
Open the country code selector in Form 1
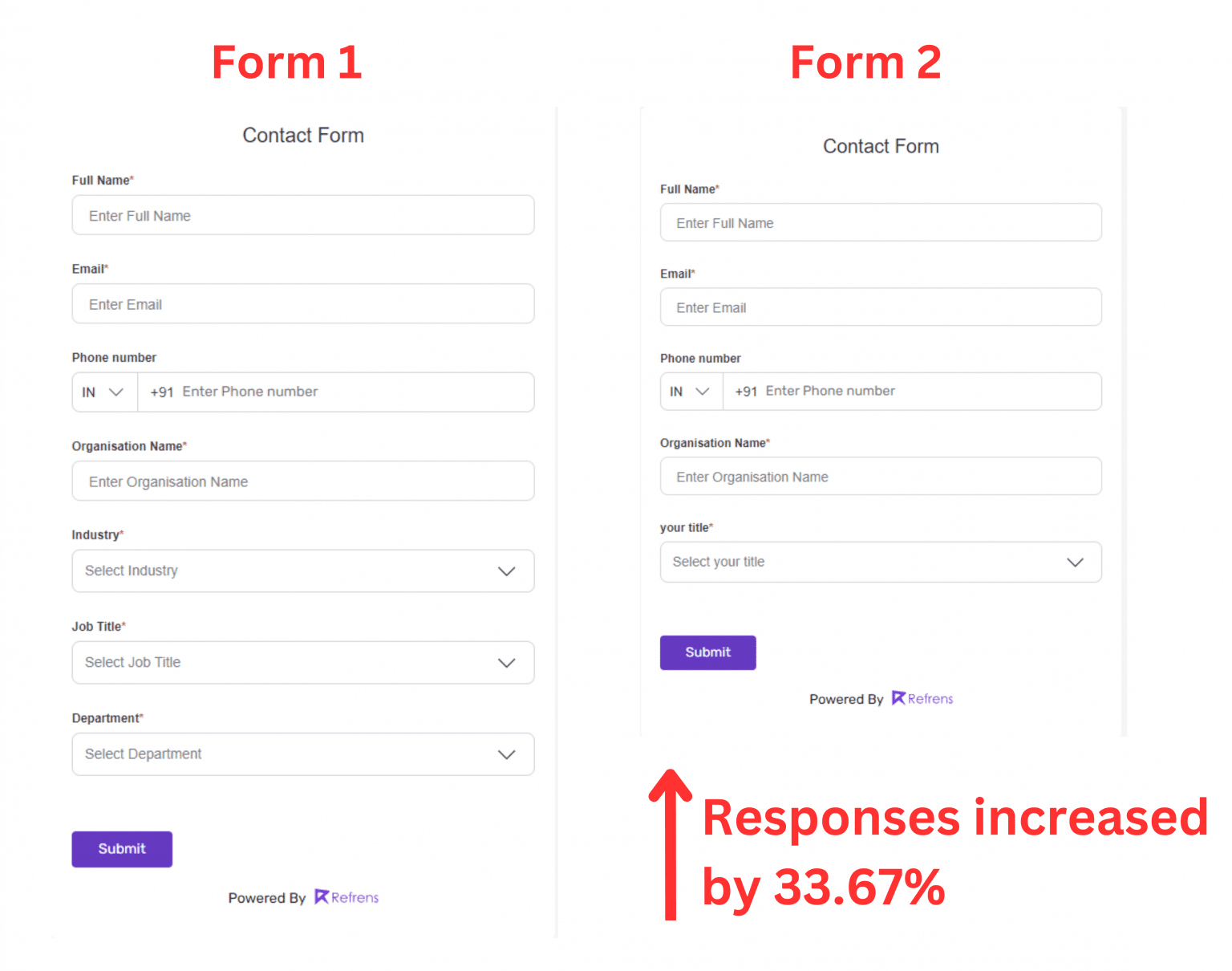point(103,392)
